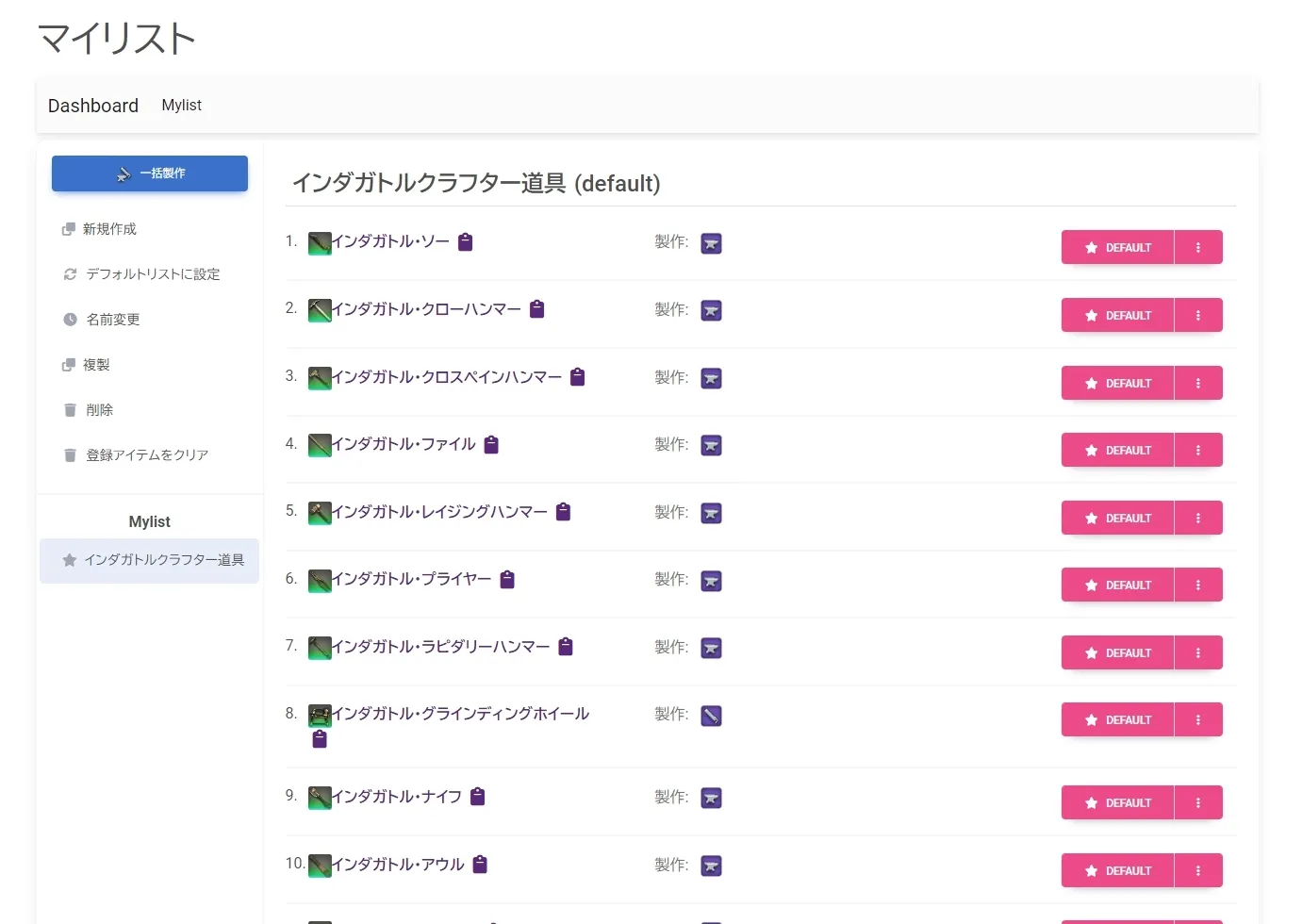Open more options menu for インダガトル・レイジングハンマー
Viewport: 1302px width, 924px height.
[x=1198, y=518]
